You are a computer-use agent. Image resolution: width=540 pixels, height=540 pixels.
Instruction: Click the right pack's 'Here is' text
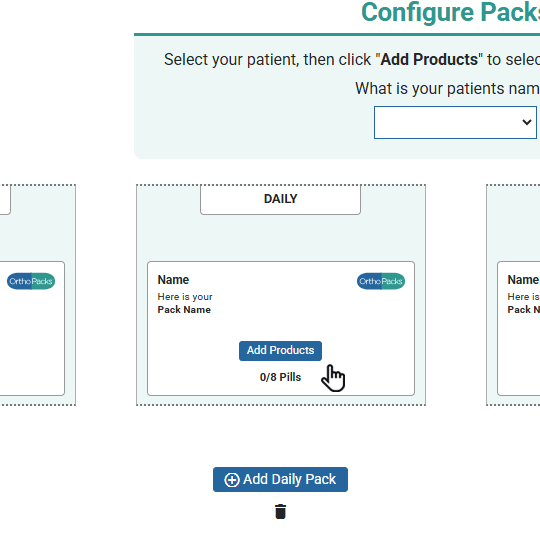point(523,297)
